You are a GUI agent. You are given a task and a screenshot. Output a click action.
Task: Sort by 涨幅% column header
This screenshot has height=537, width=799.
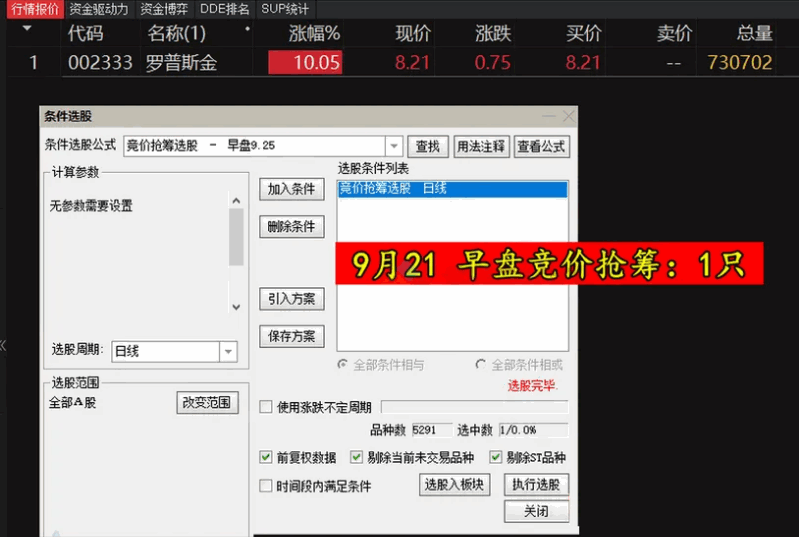coord(314,34)
